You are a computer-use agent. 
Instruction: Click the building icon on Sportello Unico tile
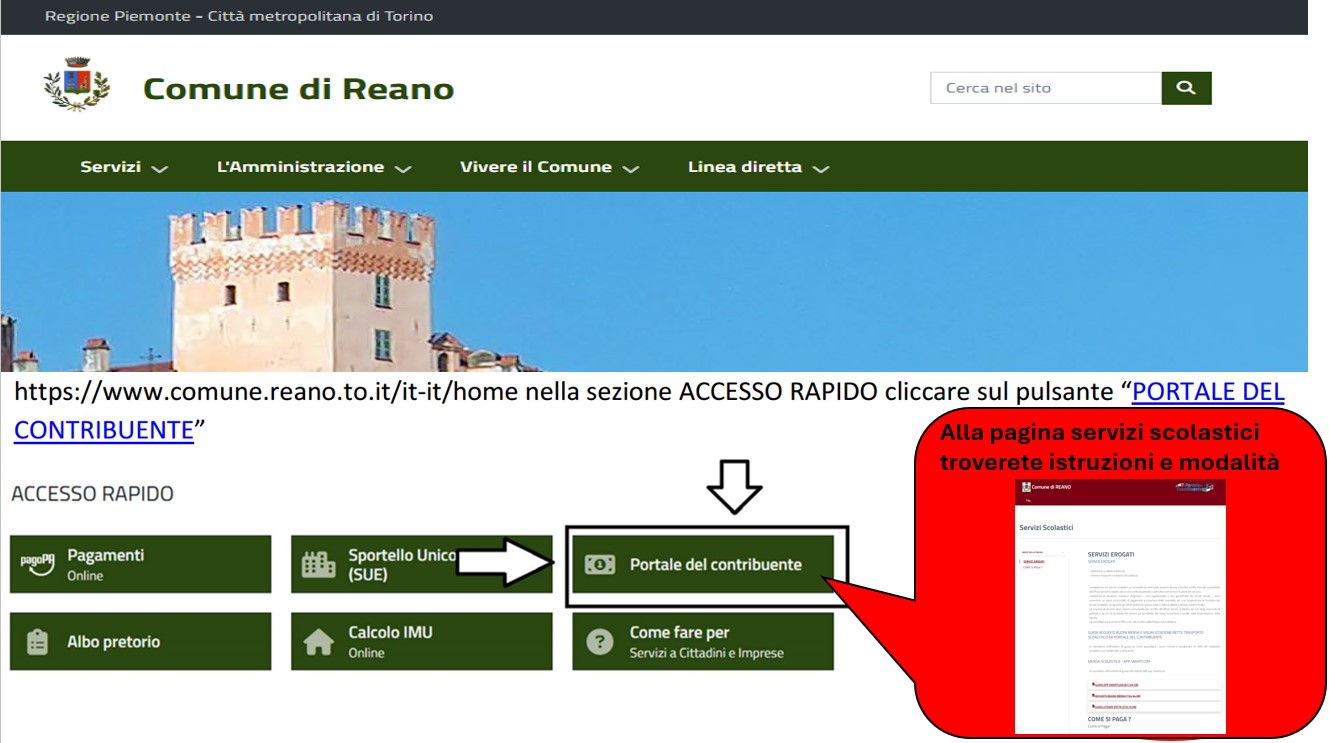[318, 565]
